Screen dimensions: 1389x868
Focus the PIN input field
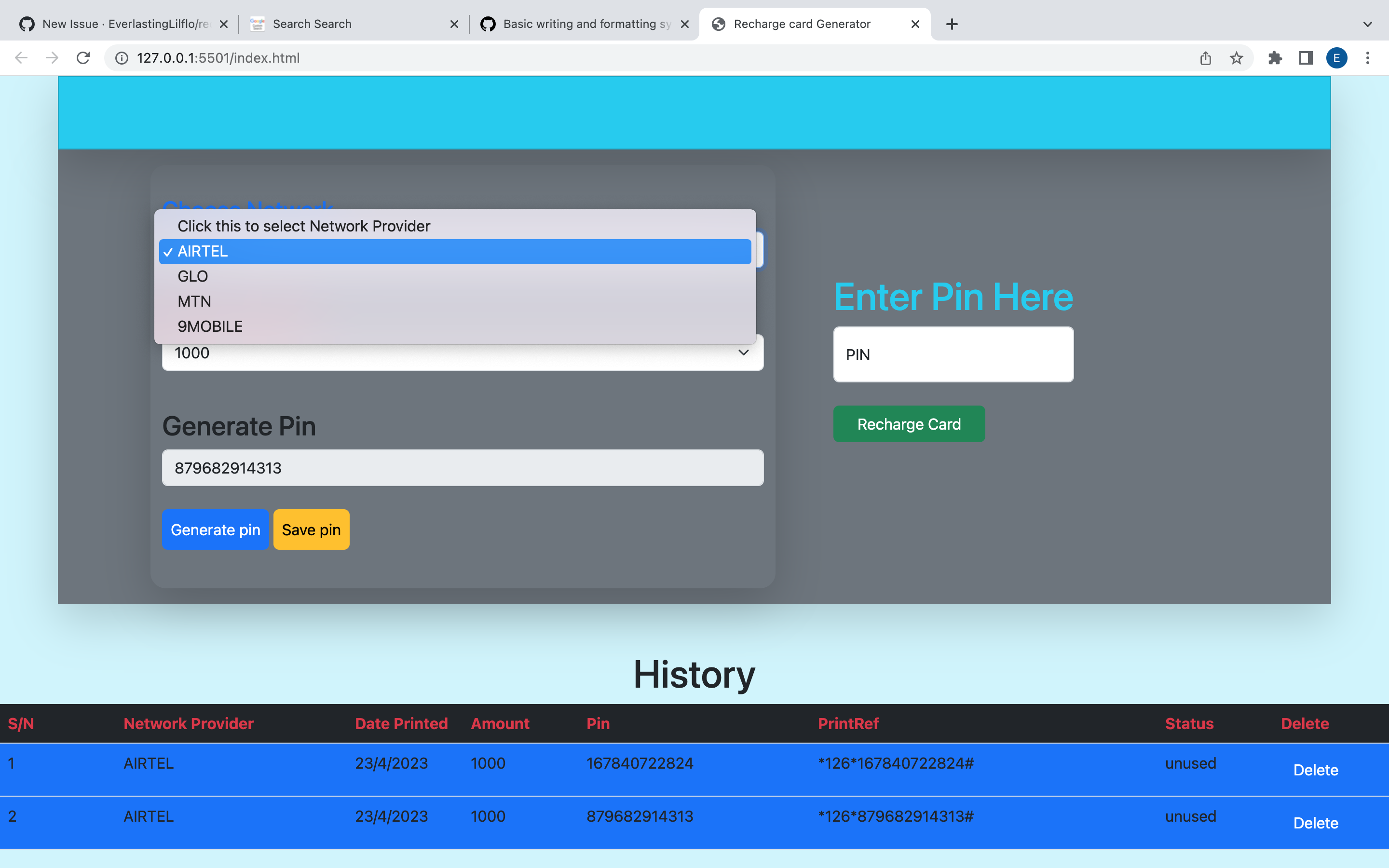[x=953, y=355]
